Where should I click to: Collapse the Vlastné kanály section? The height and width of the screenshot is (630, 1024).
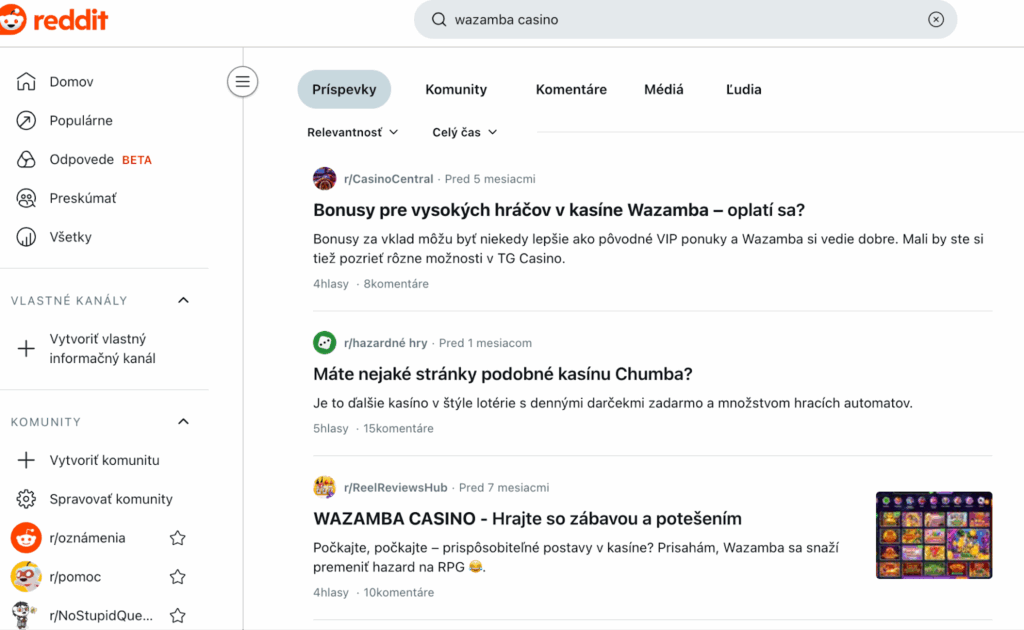[183, 300]
